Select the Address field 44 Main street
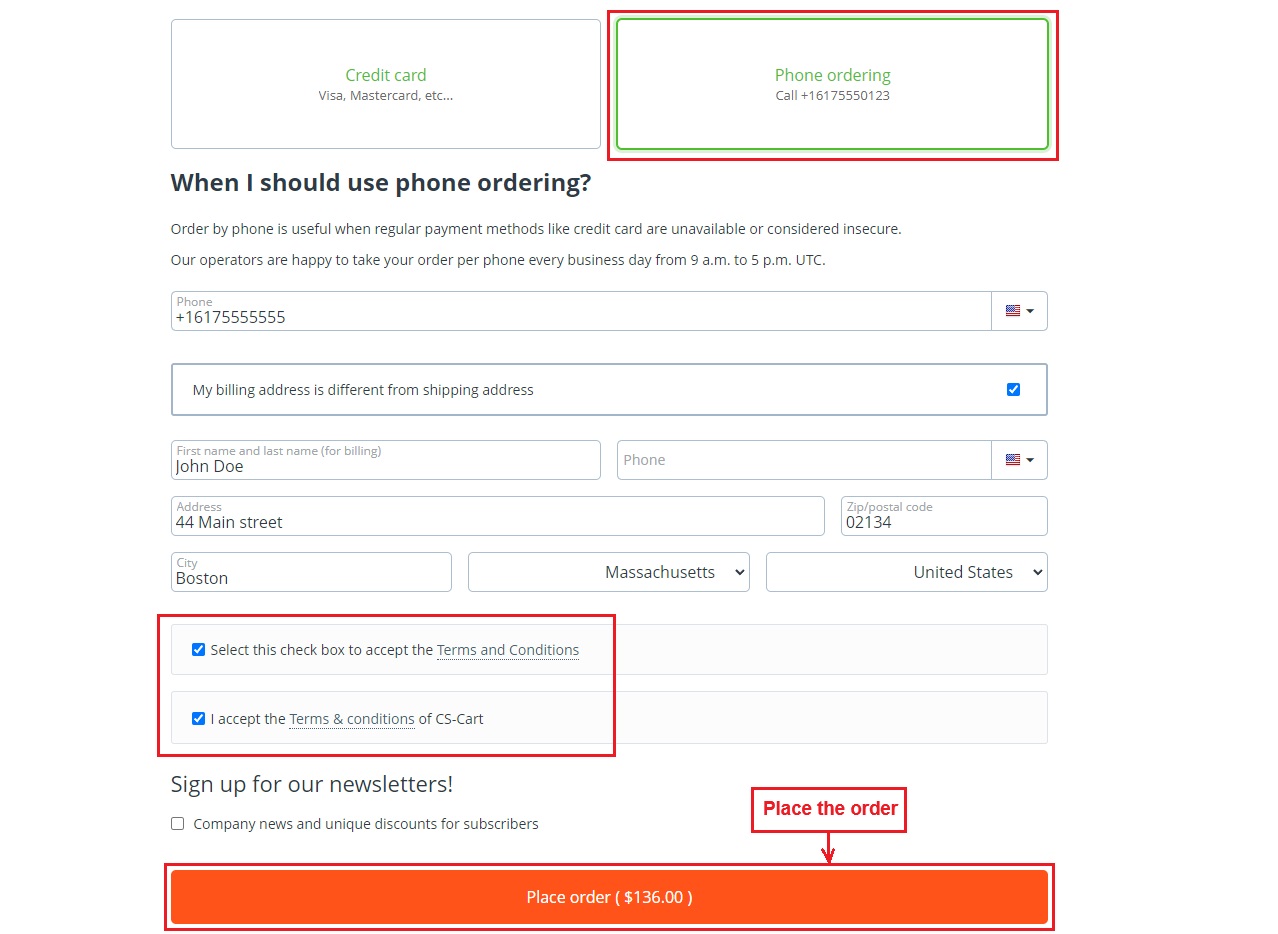Screen dimensions: 1278x934 pos(498,516)
